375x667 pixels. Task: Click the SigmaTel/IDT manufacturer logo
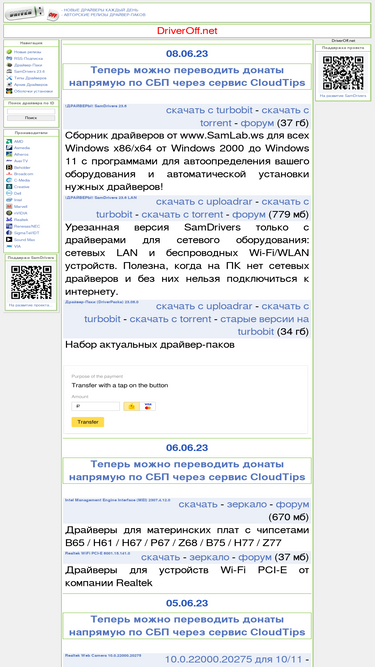click(x=9, y=233)
